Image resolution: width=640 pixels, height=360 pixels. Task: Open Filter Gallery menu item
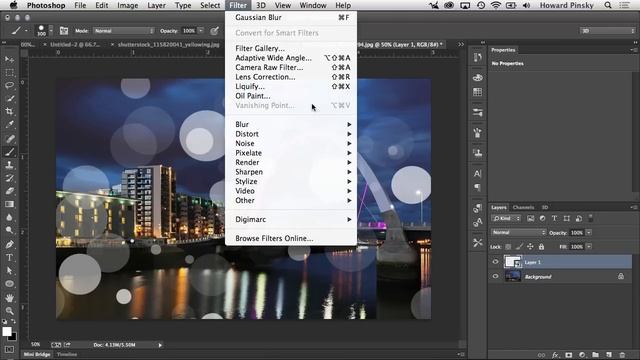click(291, 49)
